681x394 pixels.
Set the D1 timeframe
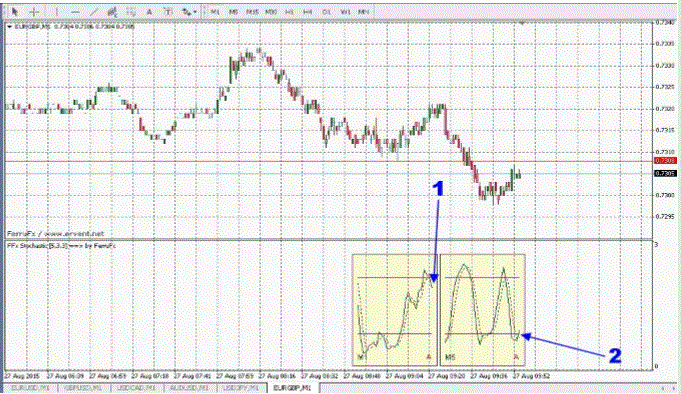point(327,12)
